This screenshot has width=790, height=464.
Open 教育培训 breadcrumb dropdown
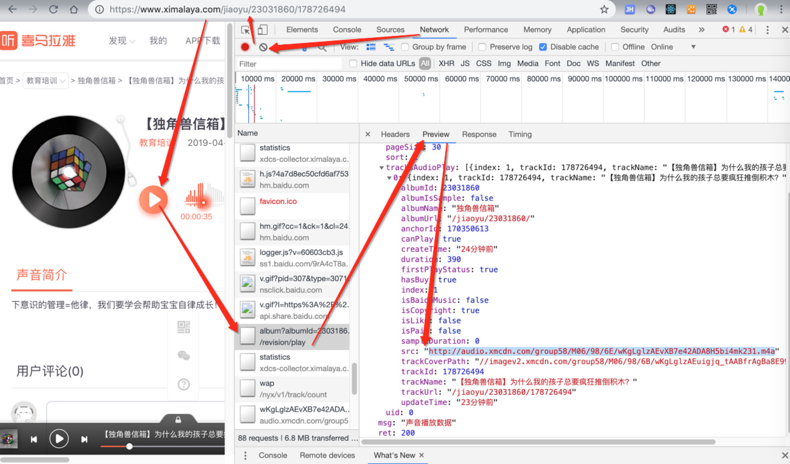tap(46, 81)
